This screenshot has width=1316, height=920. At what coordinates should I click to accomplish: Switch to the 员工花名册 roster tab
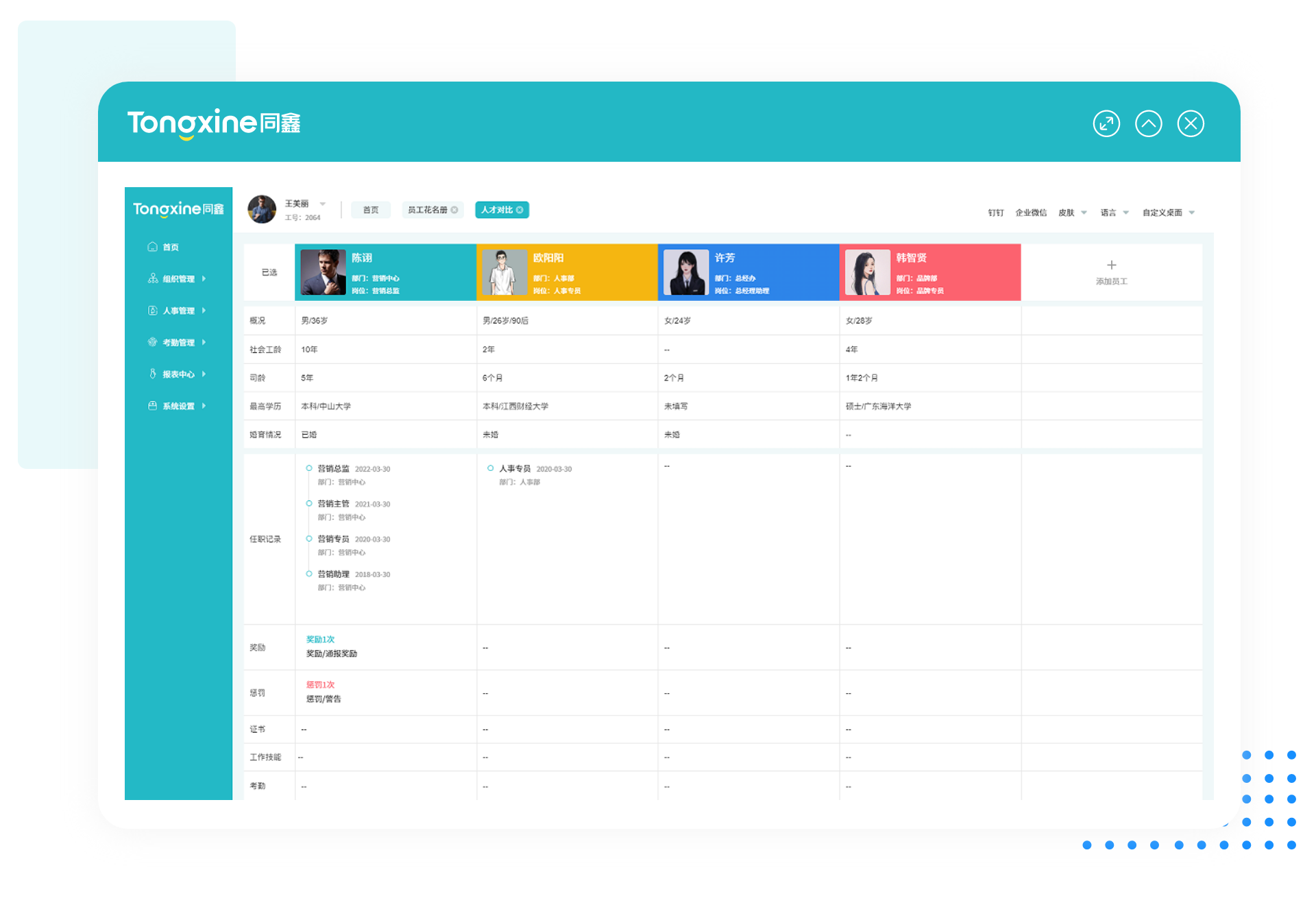tap(428, 210)
